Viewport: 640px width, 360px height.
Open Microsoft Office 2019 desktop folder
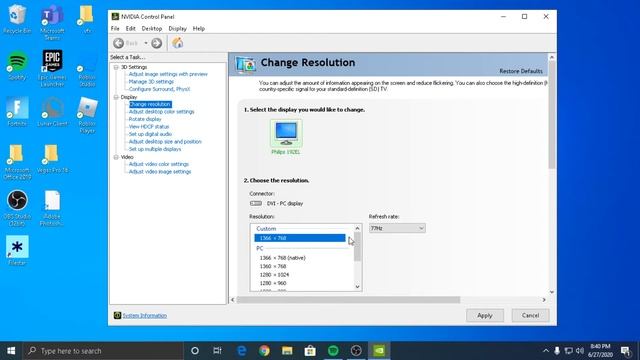click(x=17, y=162)
